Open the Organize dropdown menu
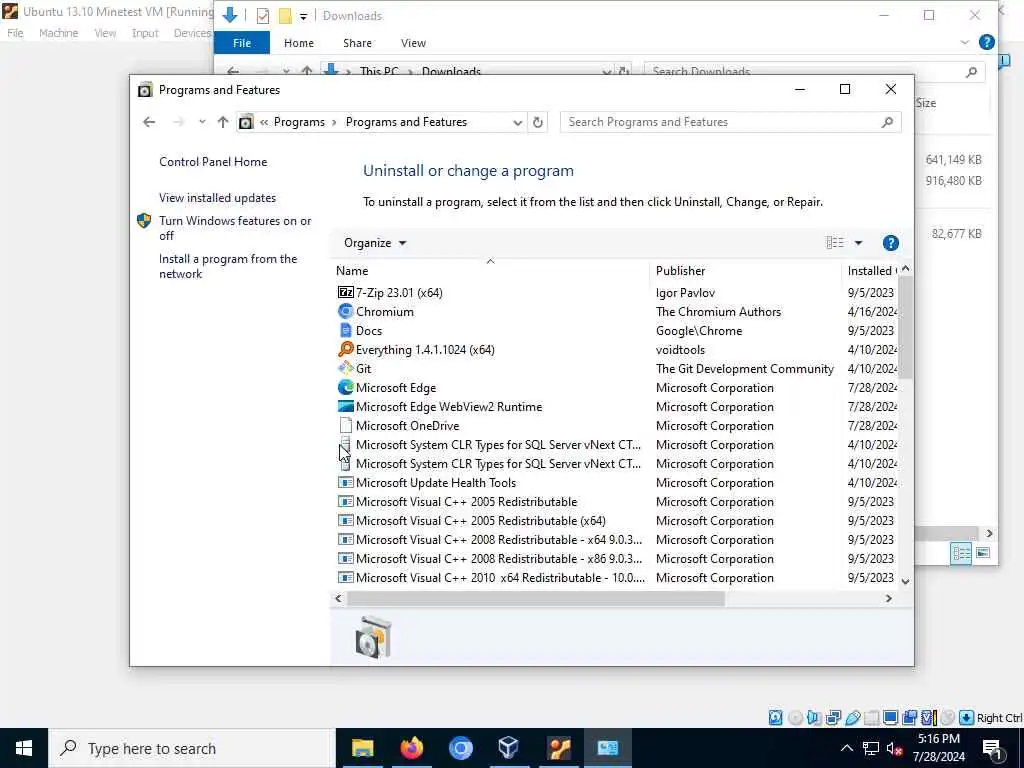Image resolution: width=1024 pixels, height=768 pixels. click(375, 243)
